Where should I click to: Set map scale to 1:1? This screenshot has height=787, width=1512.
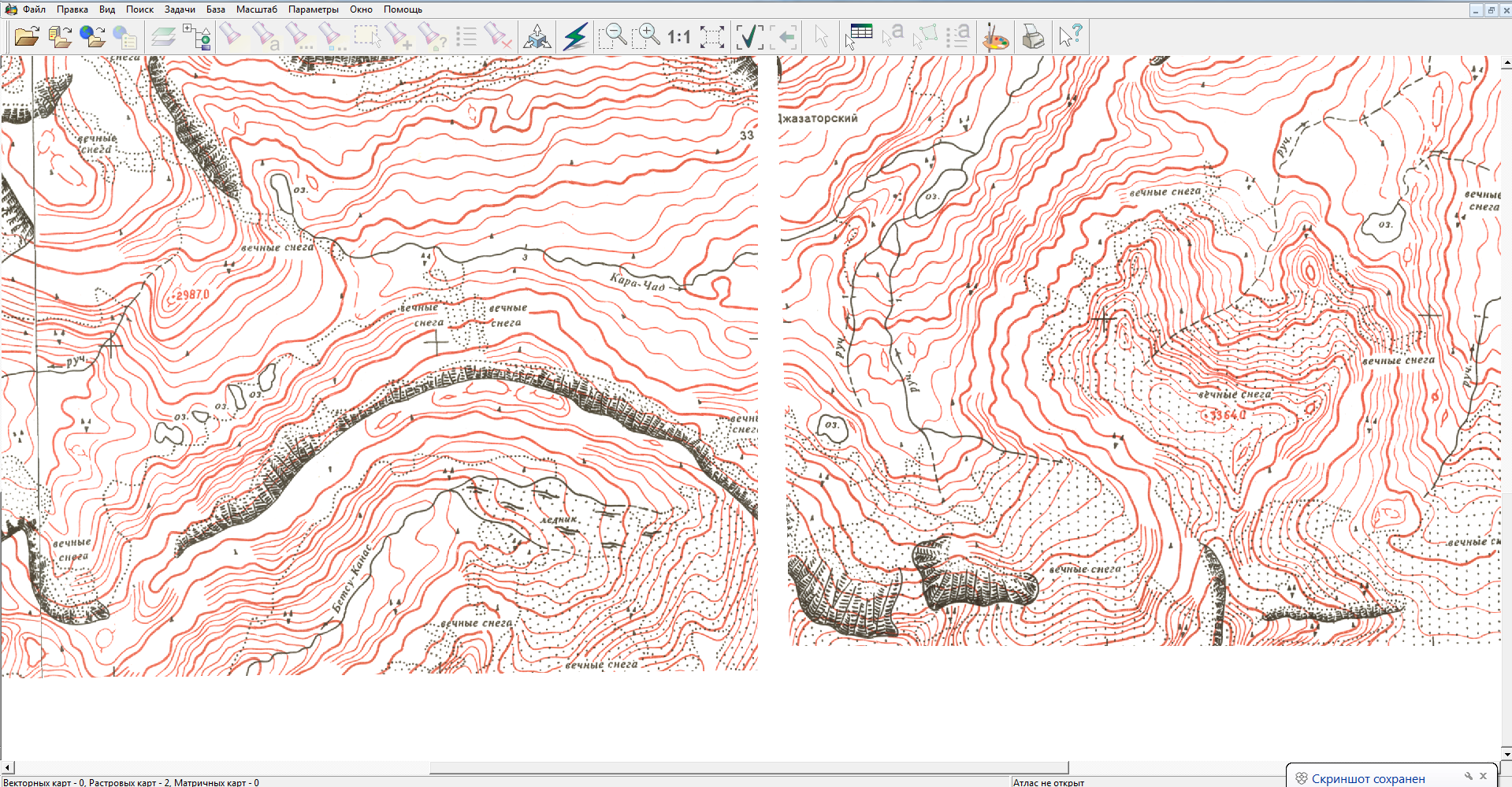pos(678,37)
